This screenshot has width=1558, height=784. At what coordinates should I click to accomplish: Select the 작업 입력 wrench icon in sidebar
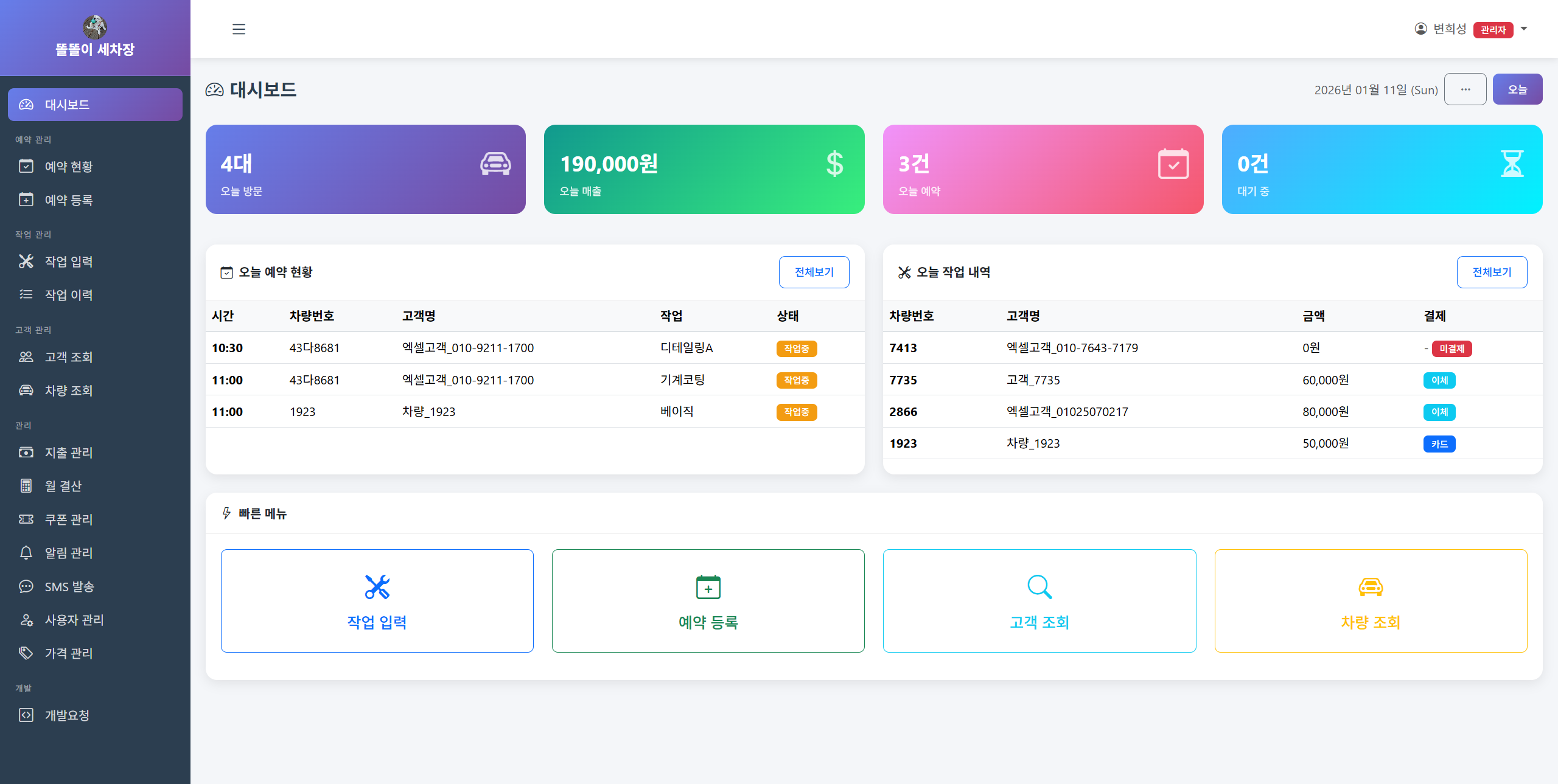26,262
